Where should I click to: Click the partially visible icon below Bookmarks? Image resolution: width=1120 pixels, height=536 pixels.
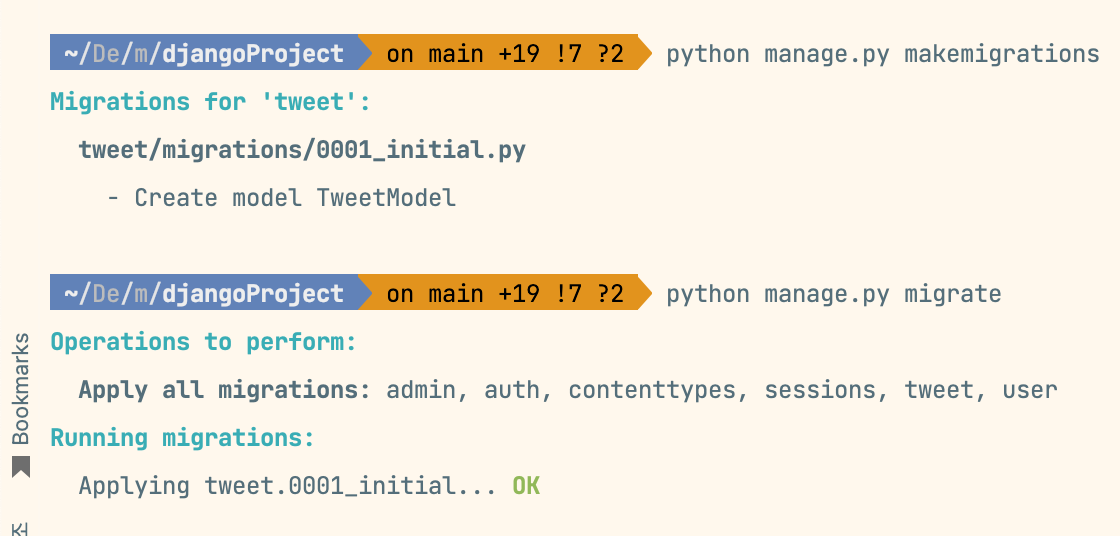coord(21,530)
